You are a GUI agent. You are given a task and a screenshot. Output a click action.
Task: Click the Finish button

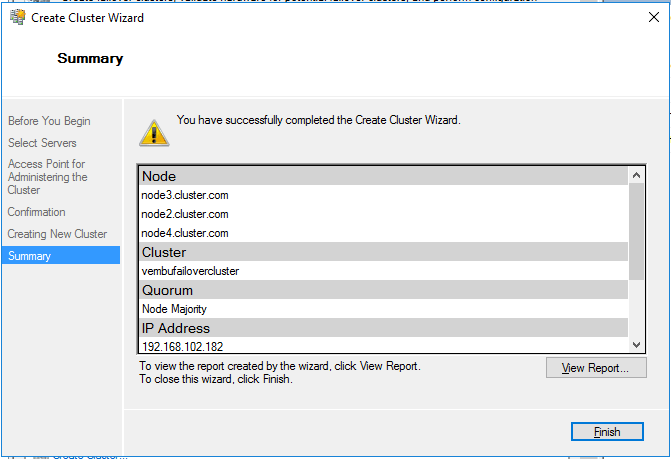click(x=607, y=432)
